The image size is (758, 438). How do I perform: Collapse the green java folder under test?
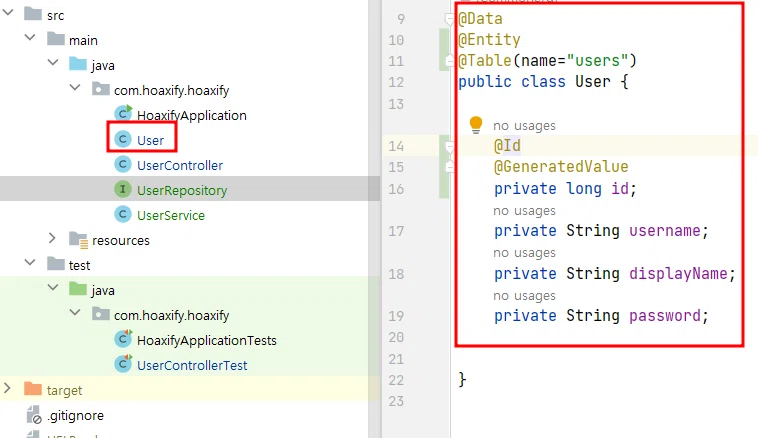click(x=53, y=288)
